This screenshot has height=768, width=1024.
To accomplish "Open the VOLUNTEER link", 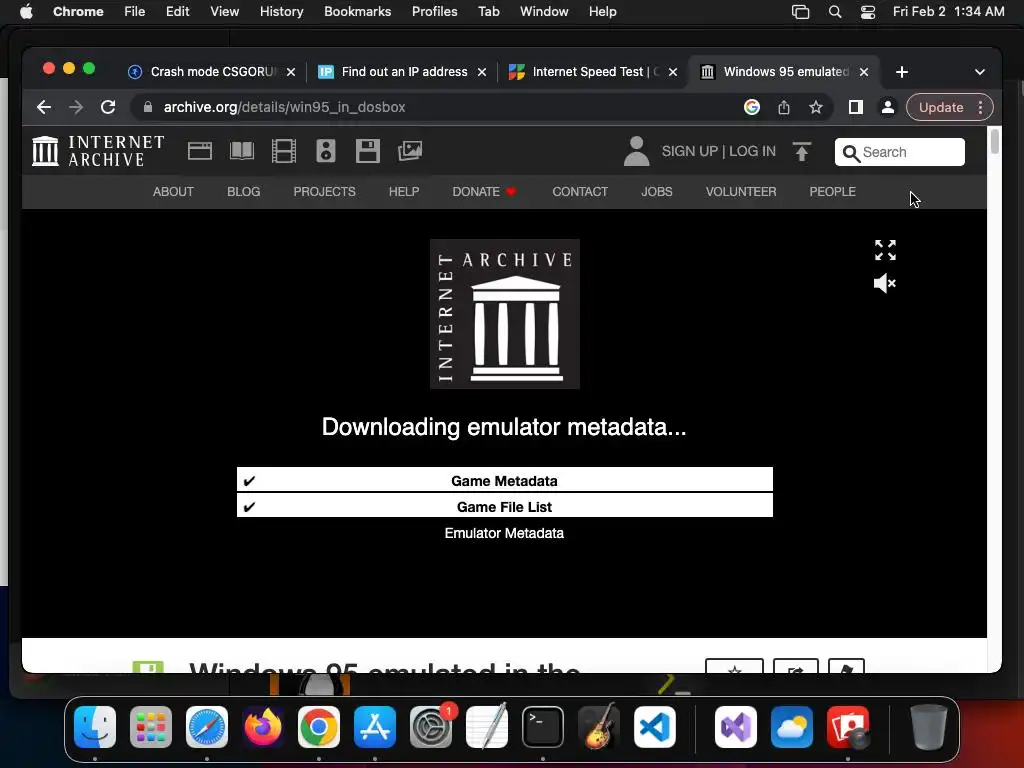I will pyautogui.click(x=741, y=191).
